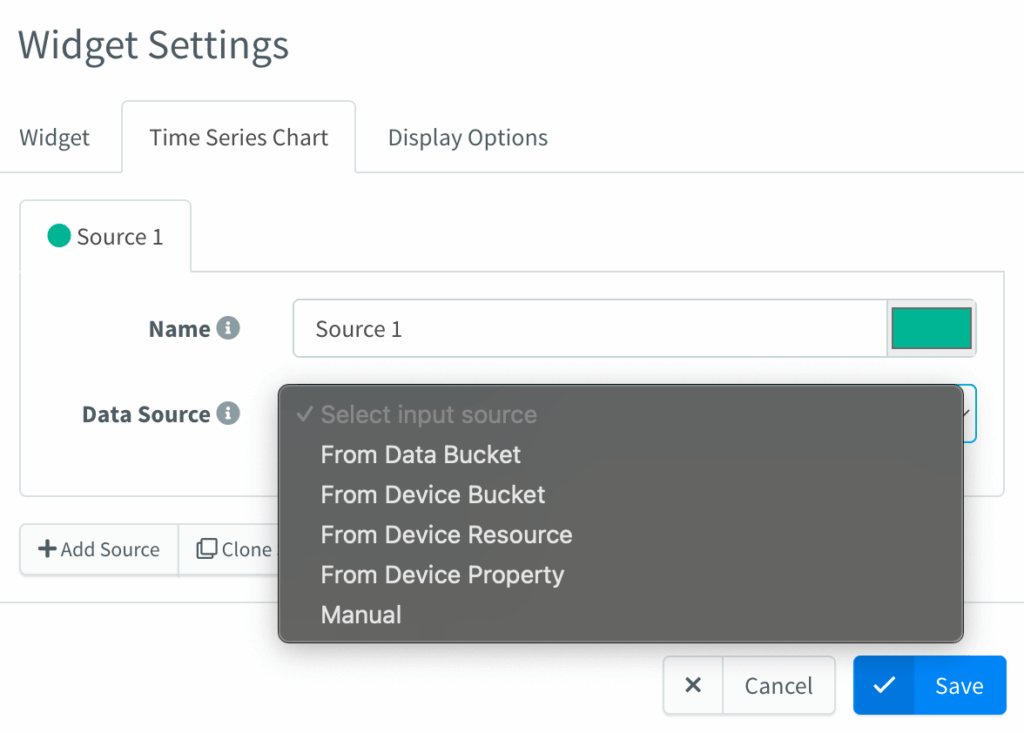
Task: Open the Data Source info icon
Action: (228, 414)
